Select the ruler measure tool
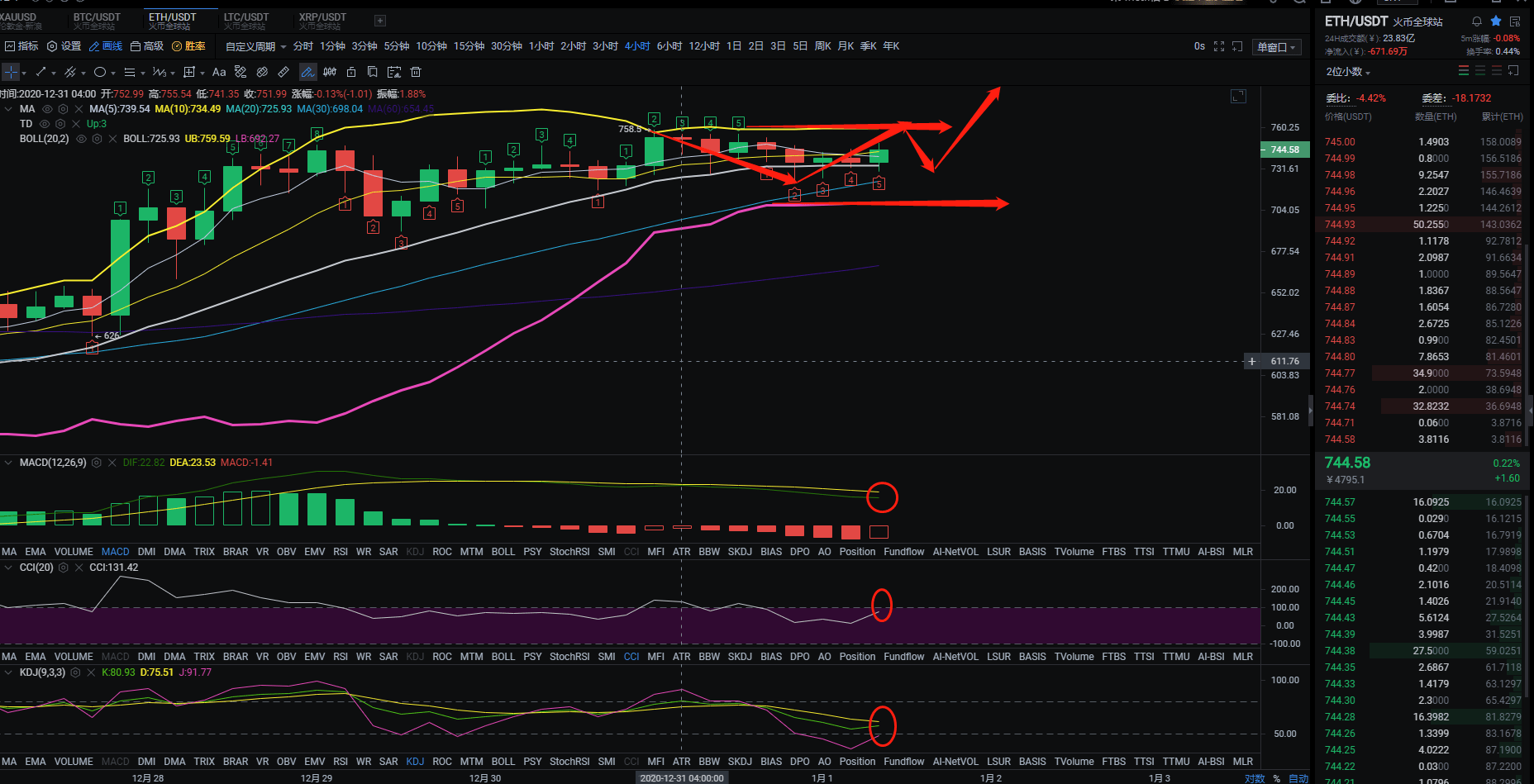The height and width of the screenshot is (784, 1534). point(283,72)
